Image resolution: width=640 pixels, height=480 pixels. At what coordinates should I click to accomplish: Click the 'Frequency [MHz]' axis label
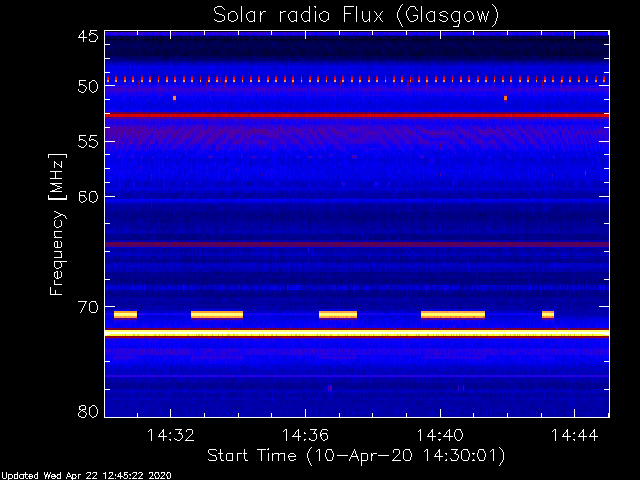point(57,224)
